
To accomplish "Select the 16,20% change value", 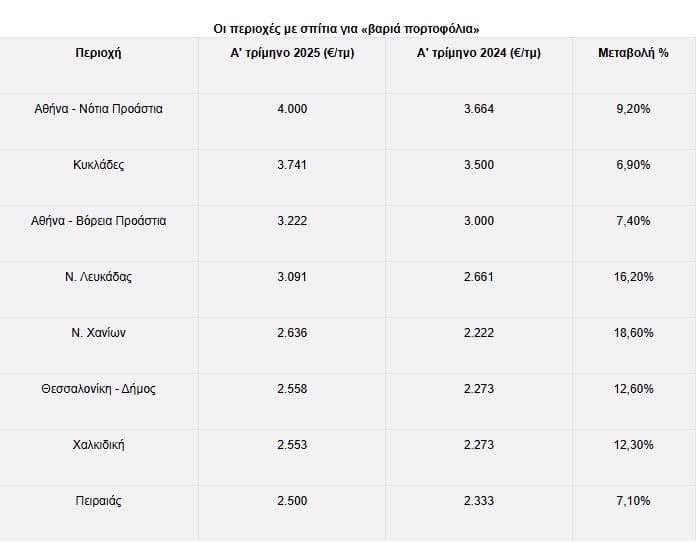I will coord(633,277).
